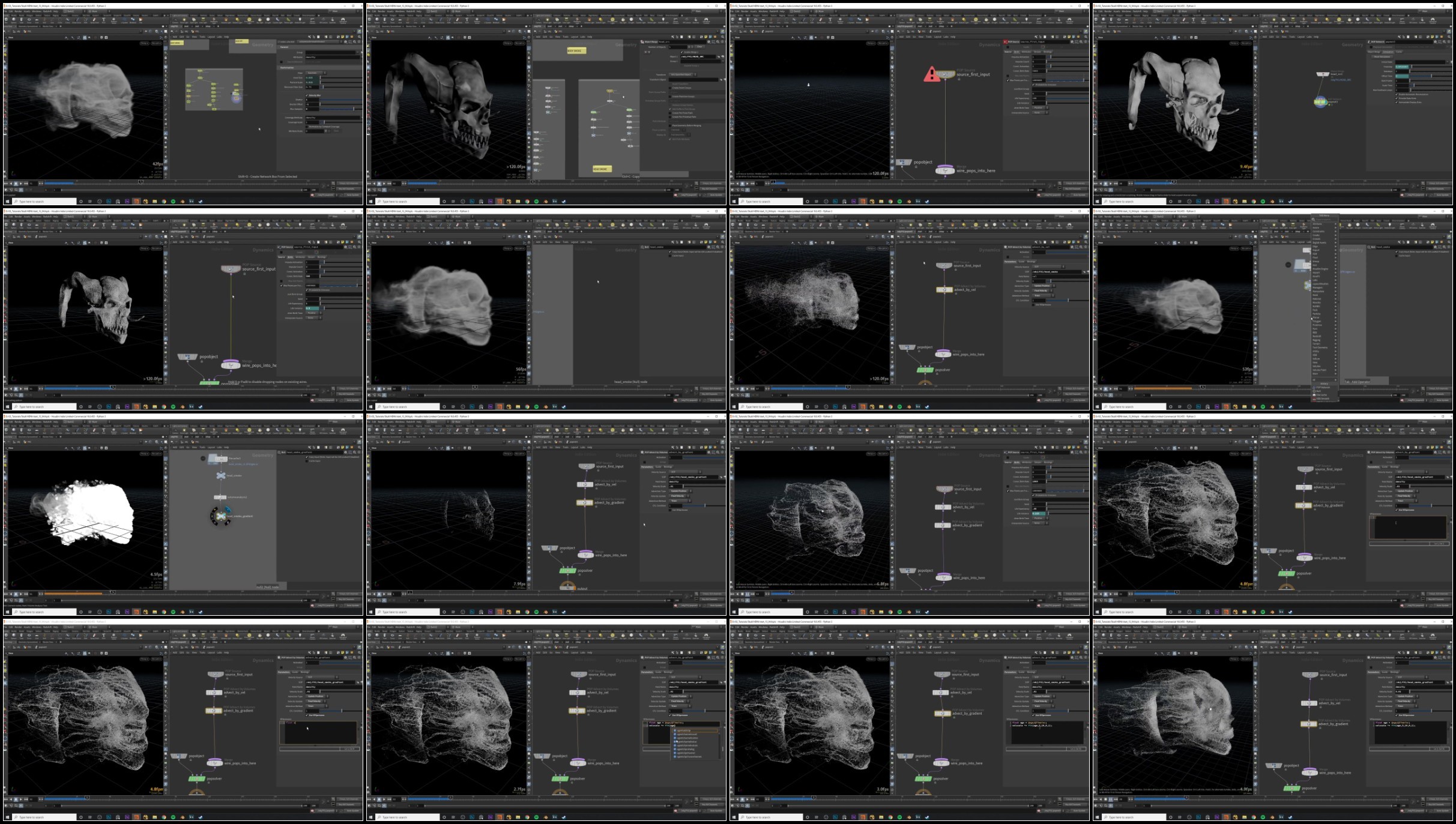Image resolution: width=1456 pixels, height=824 pixels.
Task: Open Jitter Birth Time dropdown in warning-node frame
Action: coord(1039,107)
